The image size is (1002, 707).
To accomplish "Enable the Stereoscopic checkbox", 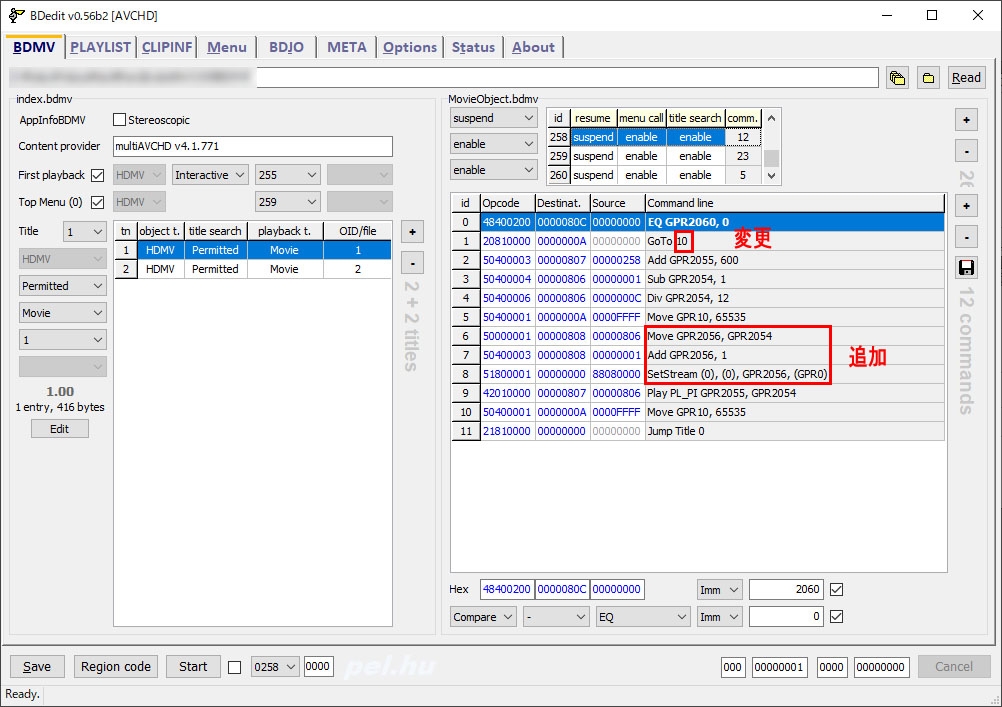I will [120, 120].
